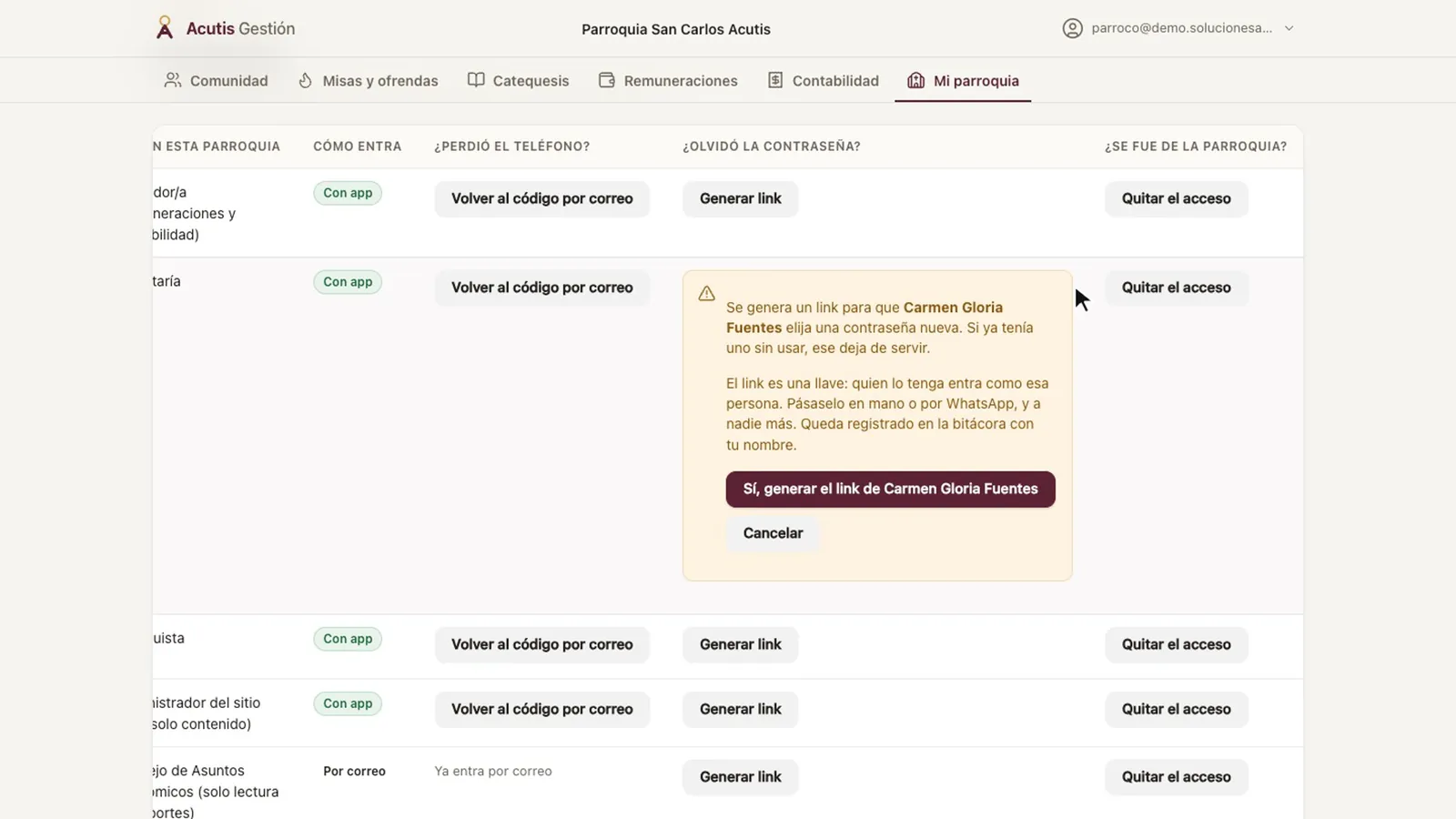1456x819 pixels.
Task: Click the ¿OLVIDÓ LA CONTRASEÑA? column header
Action: (x=772, y=147)
